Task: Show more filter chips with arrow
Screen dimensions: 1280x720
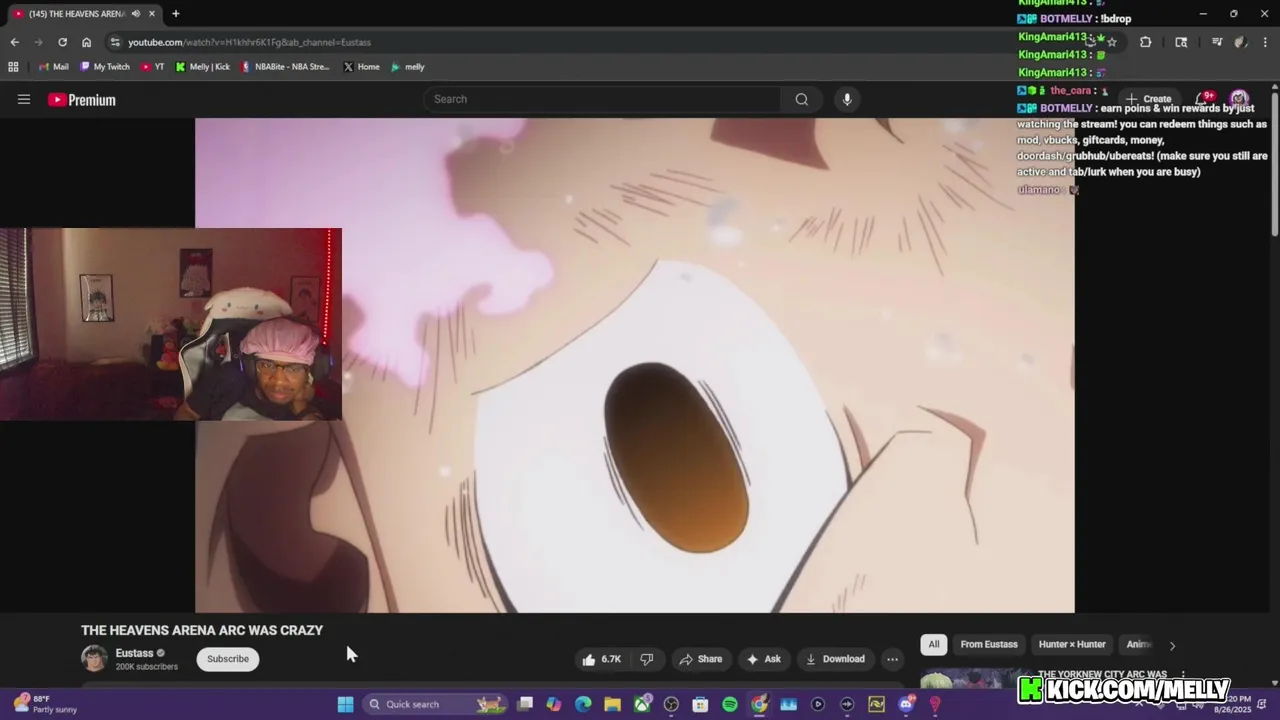Action: pos(1172,645)
